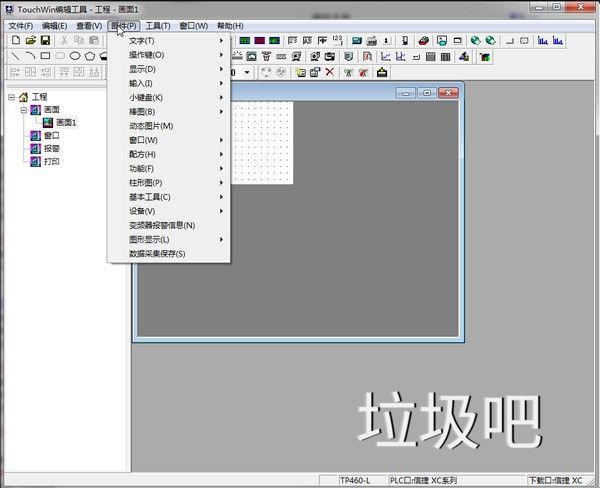
Task: Select the 报警 node in project tree
Action: pyautogui.click(x=52, y=149)
